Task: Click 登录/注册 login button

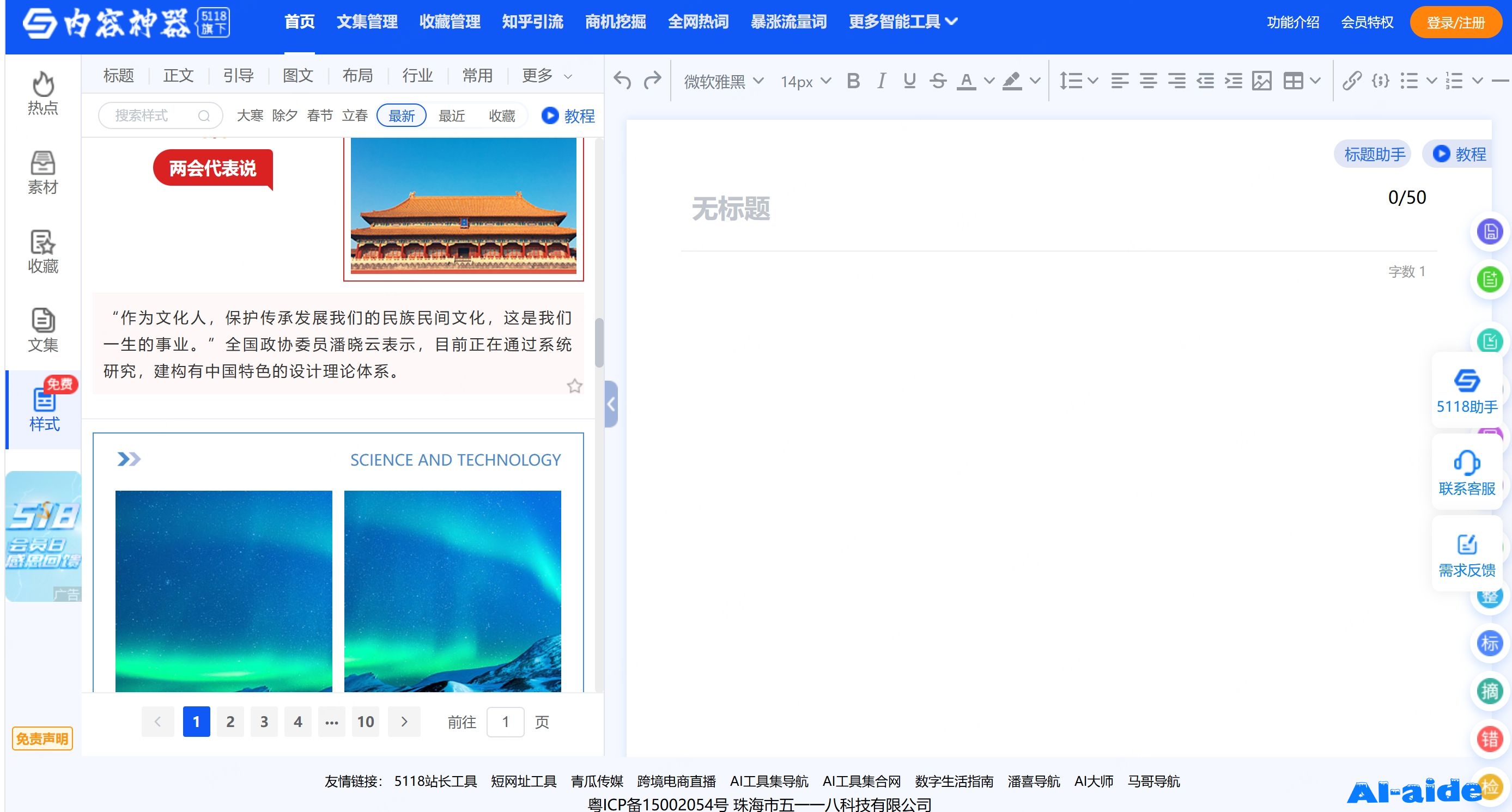Action: (x=1455, y=22)
